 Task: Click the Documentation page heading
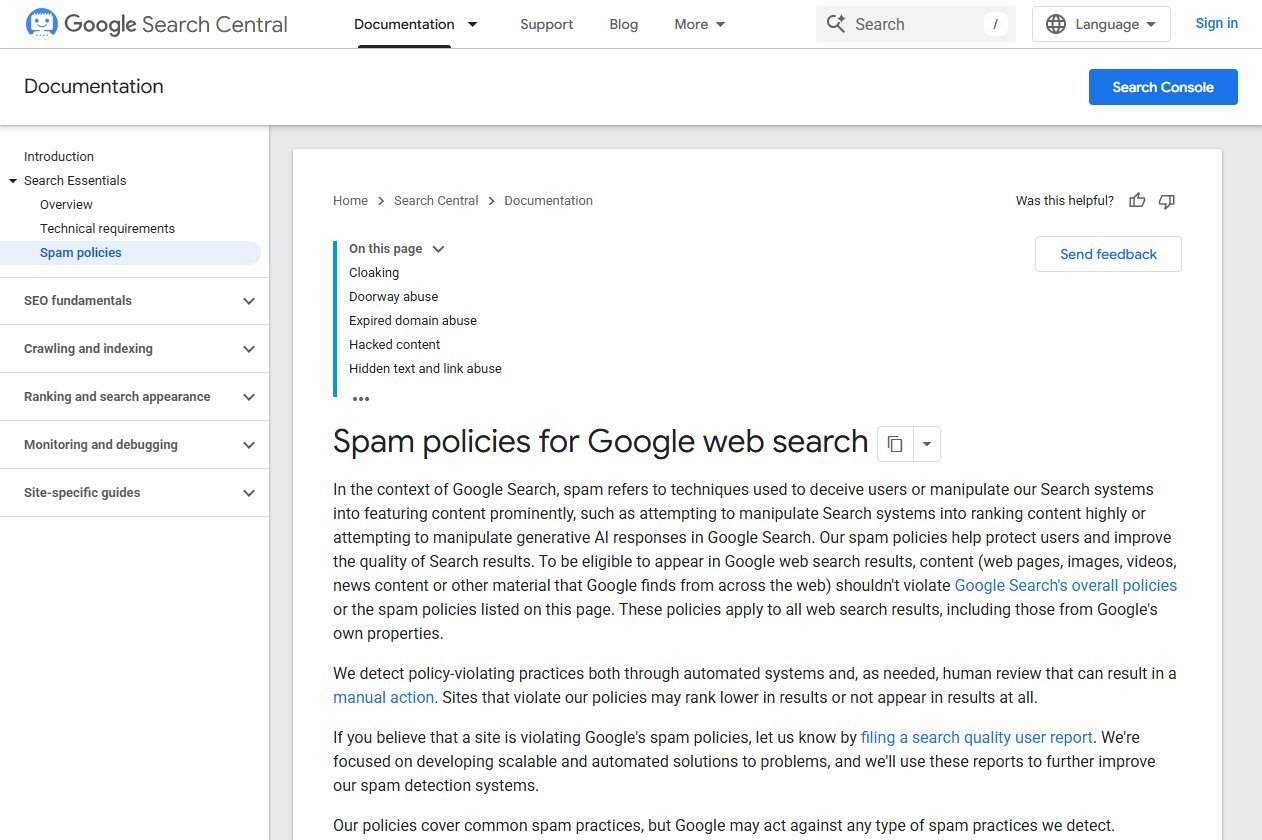tap(94, 87)
